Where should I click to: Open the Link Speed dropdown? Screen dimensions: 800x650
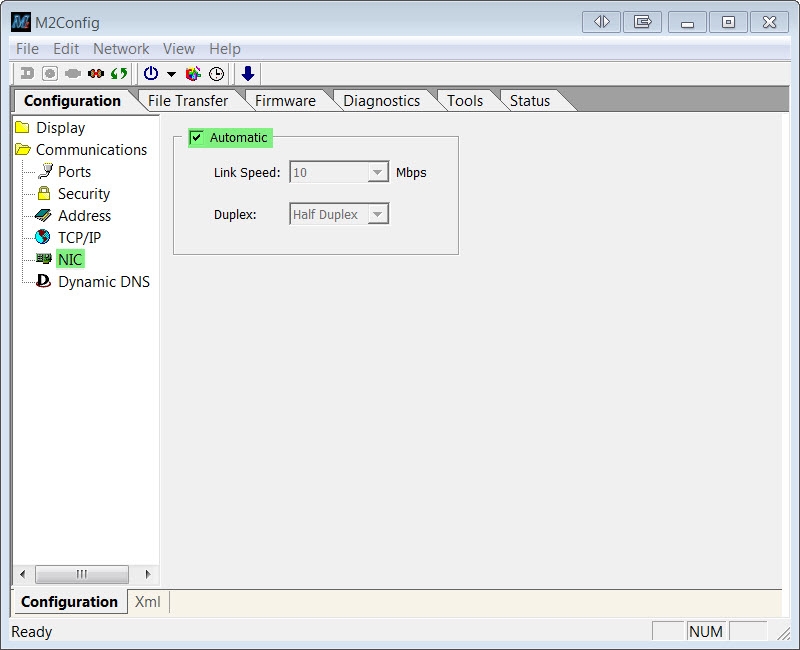tap(377, 173)
